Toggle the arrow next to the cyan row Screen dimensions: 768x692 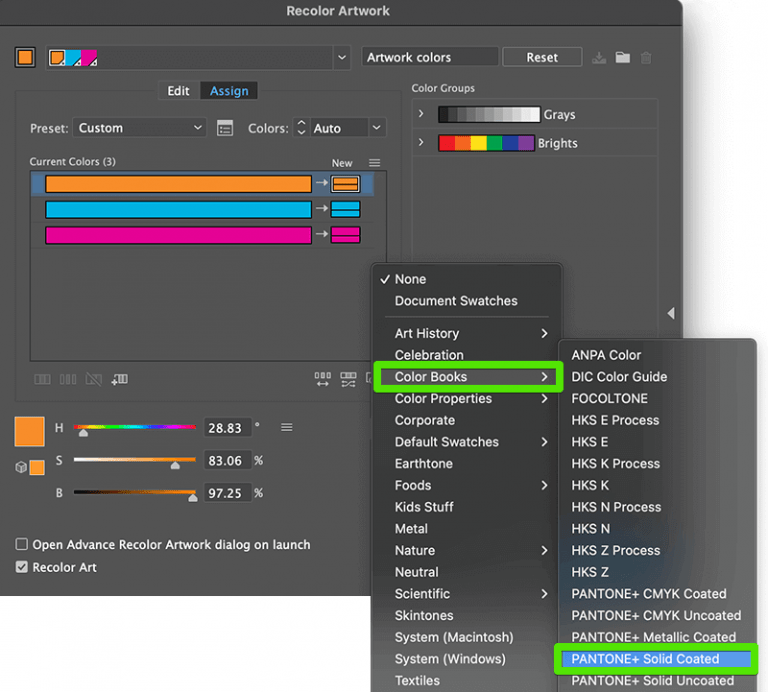321,208
